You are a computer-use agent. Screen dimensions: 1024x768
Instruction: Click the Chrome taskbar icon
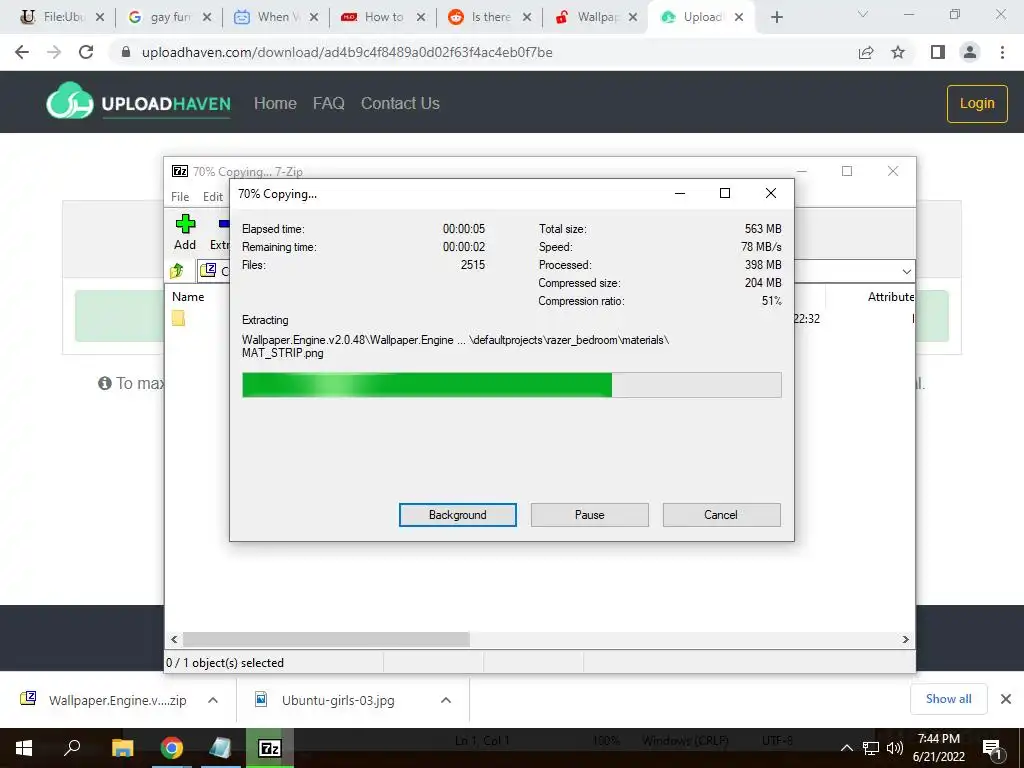coord(171,748)
